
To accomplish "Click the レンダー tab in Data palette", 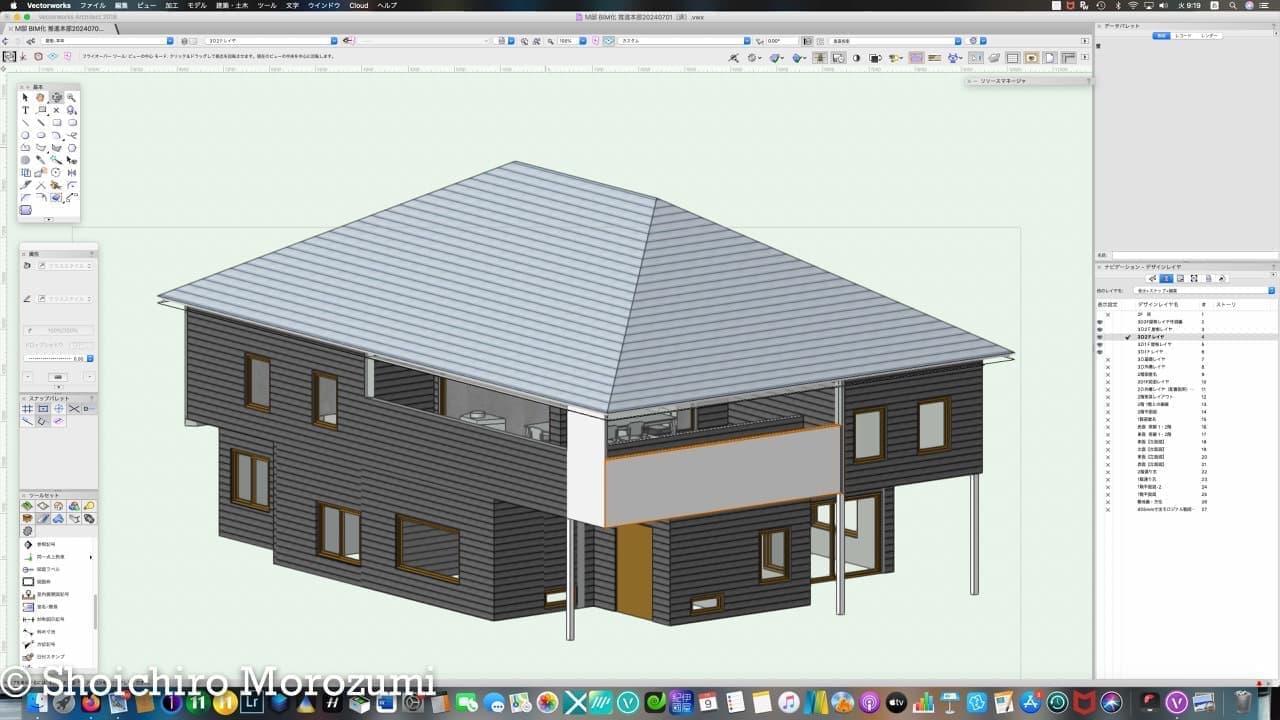I will [x=1209, y=35].
